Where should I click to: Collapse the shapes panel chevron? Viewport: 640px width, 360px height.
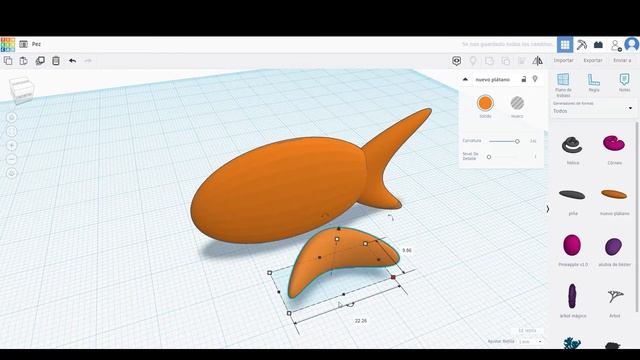[548, 209]
